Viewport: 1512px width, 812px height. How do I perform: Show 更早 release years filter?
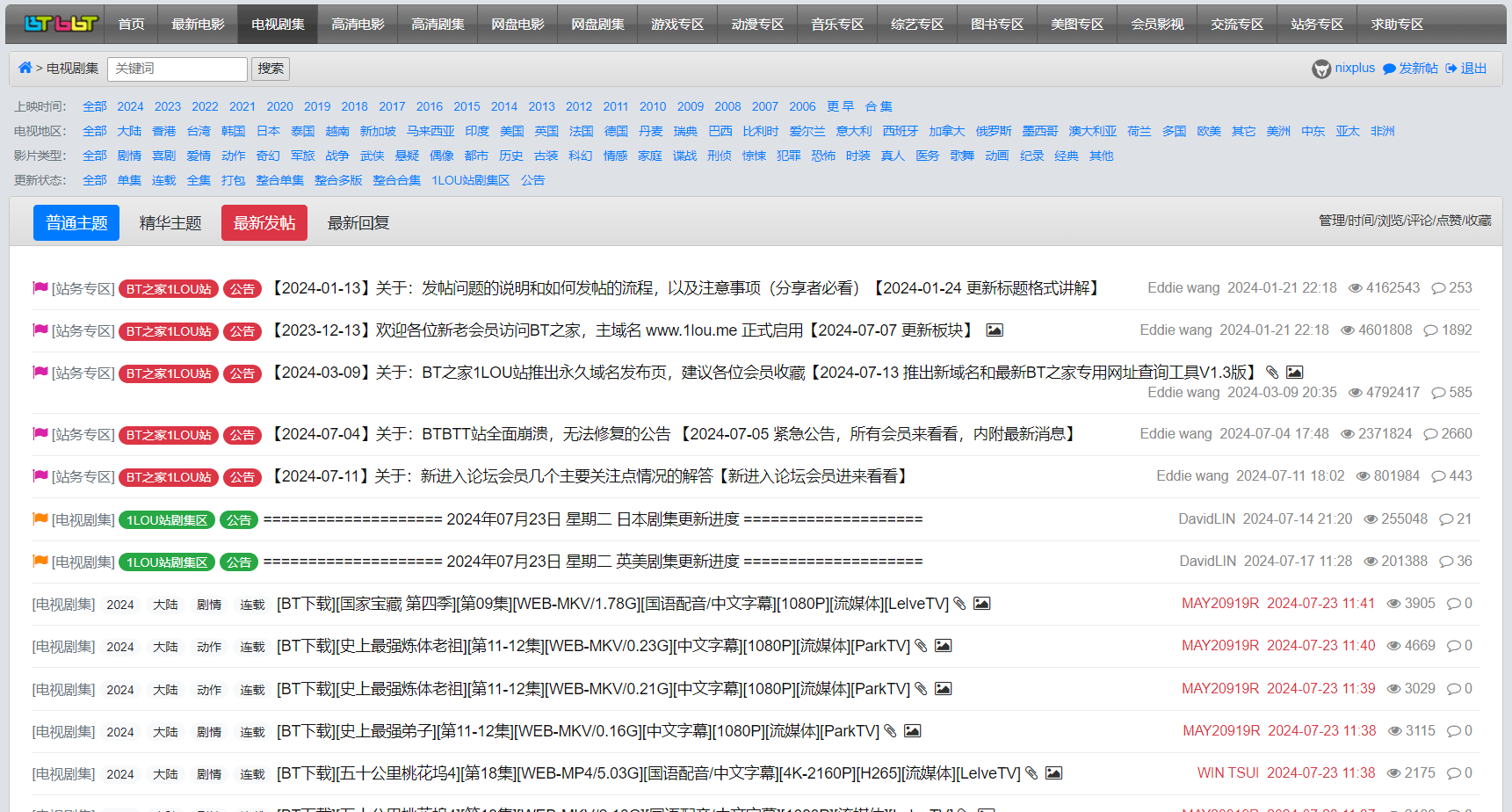(x=840, y=106)
